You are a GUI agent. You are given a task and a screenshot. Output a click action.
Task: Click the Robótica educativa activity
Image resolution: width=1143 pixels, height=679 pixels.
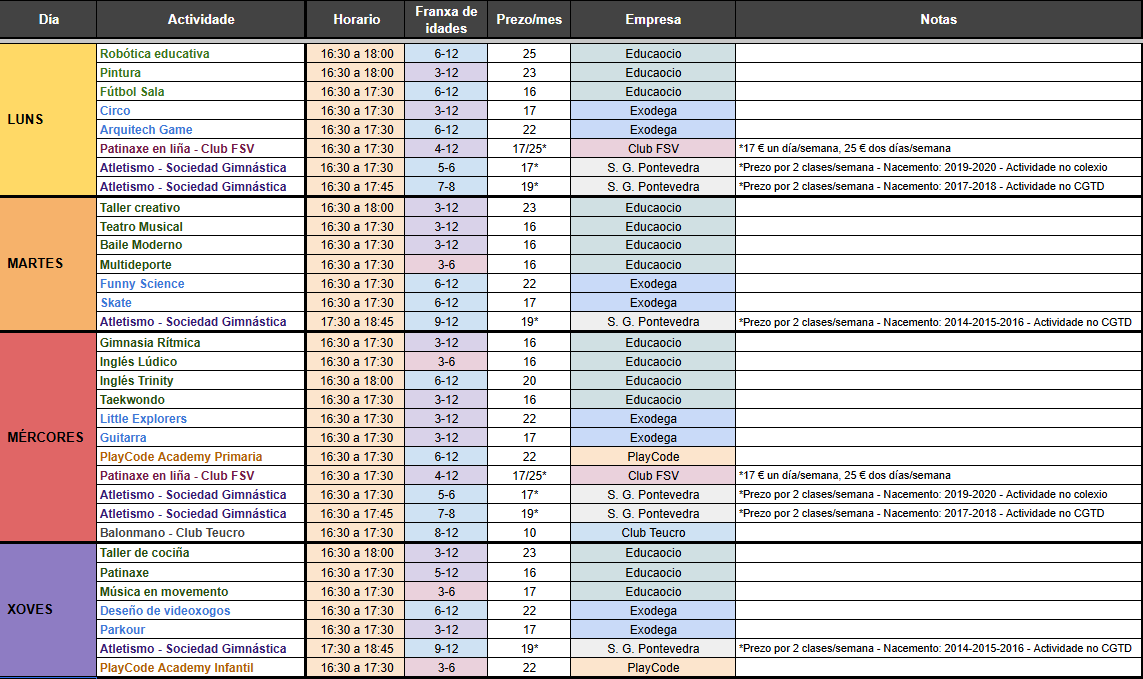[200, 53]
